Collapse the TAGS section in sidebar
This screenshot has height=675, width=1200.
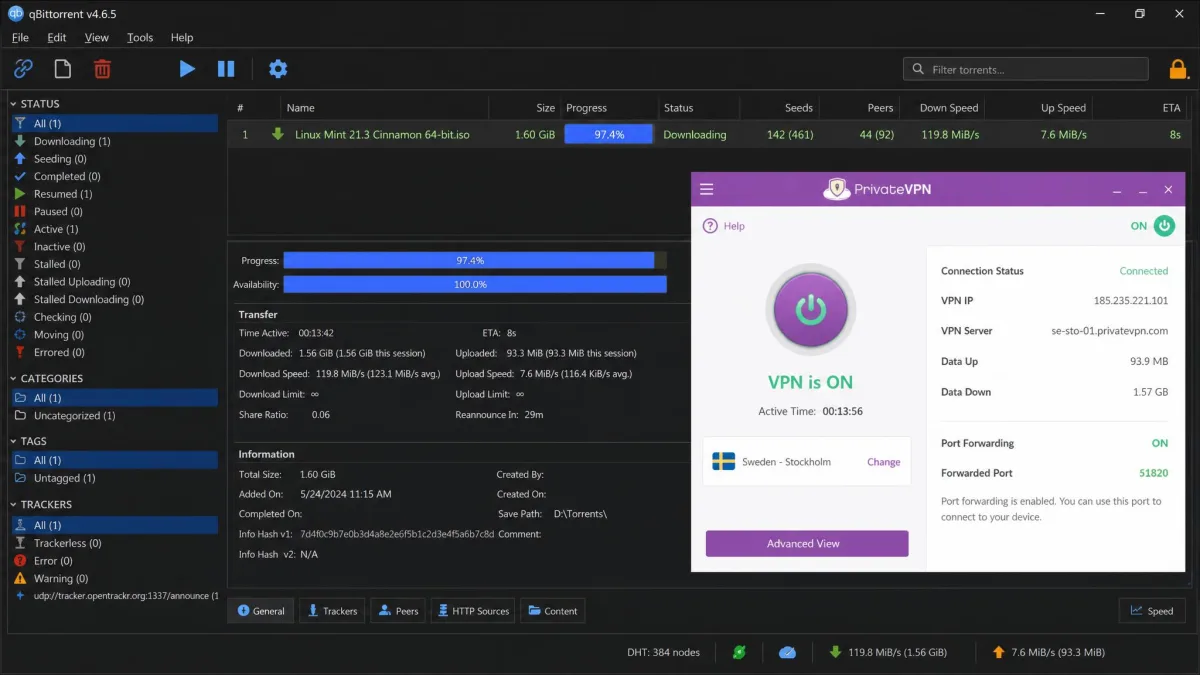point(14,441)
